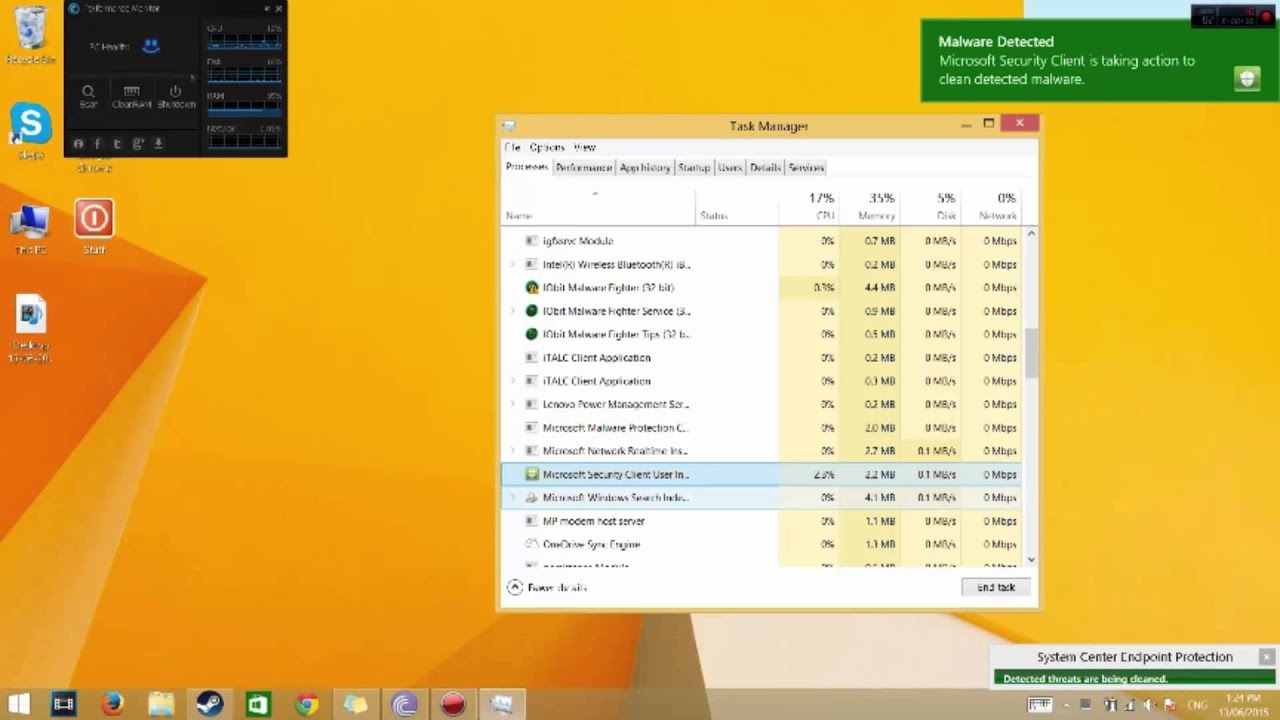Viewport: 1280px width, 720px height.
Task: Switch to the App history tab
Action: (x=645, y=168)
